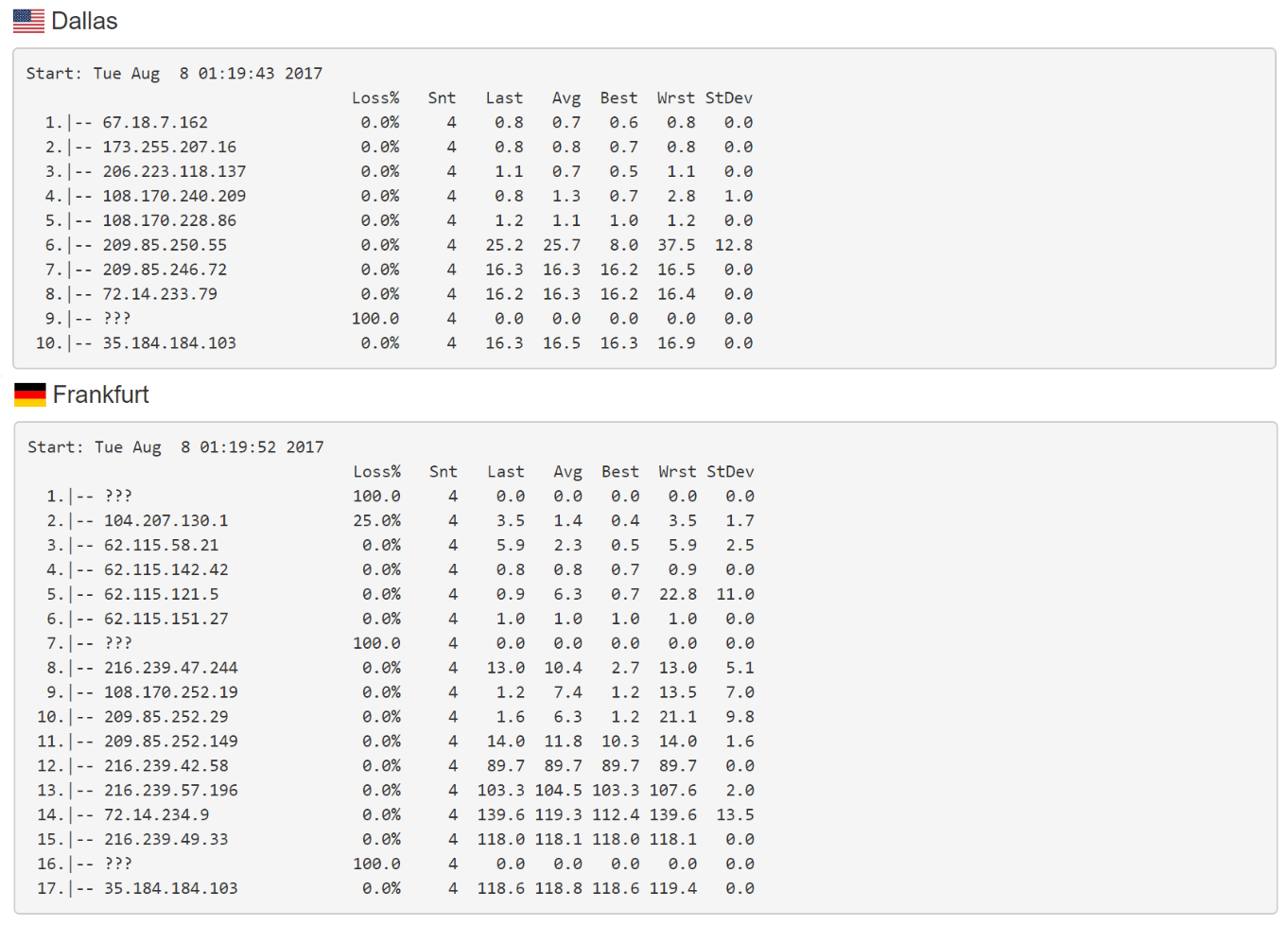Click the Frankfurt start time 01:19:52
Viewport: 1288px width, 926px height.
(x=238, y=447)
